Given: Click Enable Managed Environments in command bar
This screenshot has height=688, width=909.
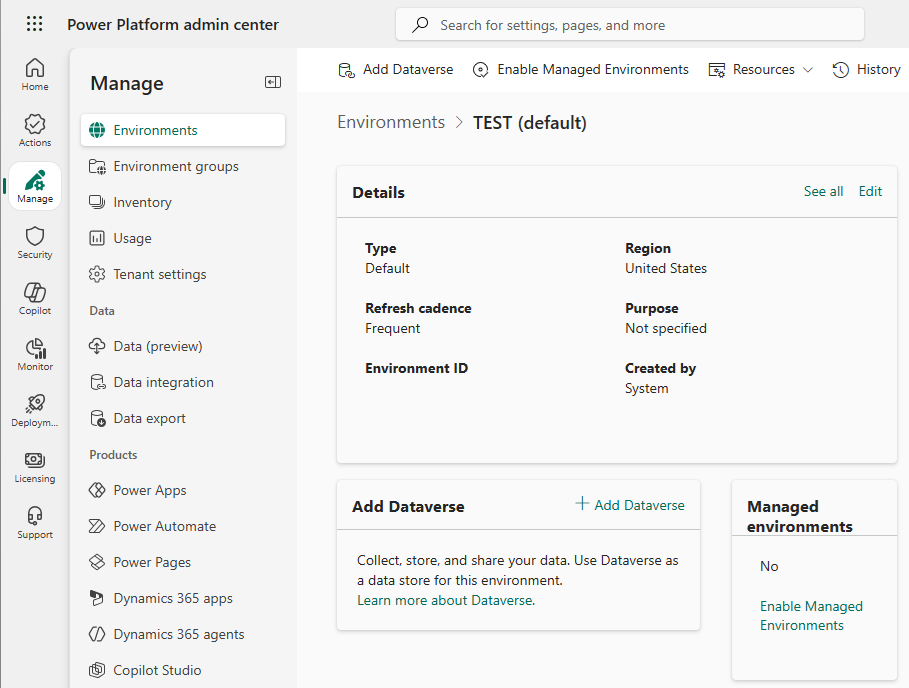Looking at the screenshot, I should [x=580, y=70].
